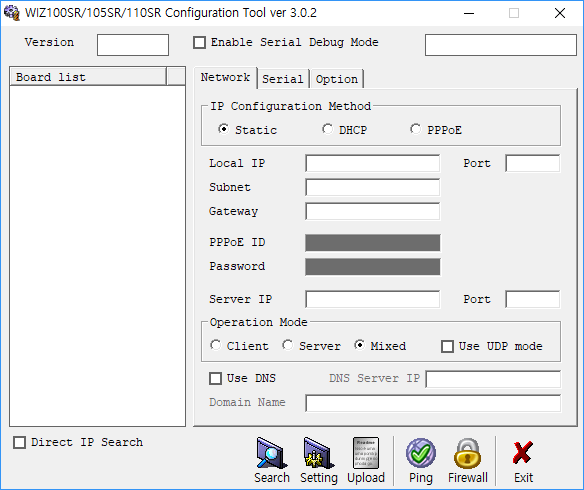The image size is (584, 490).
Task: Run the Ping test icon
Action: pyautogui.click(x=420, y=453)
